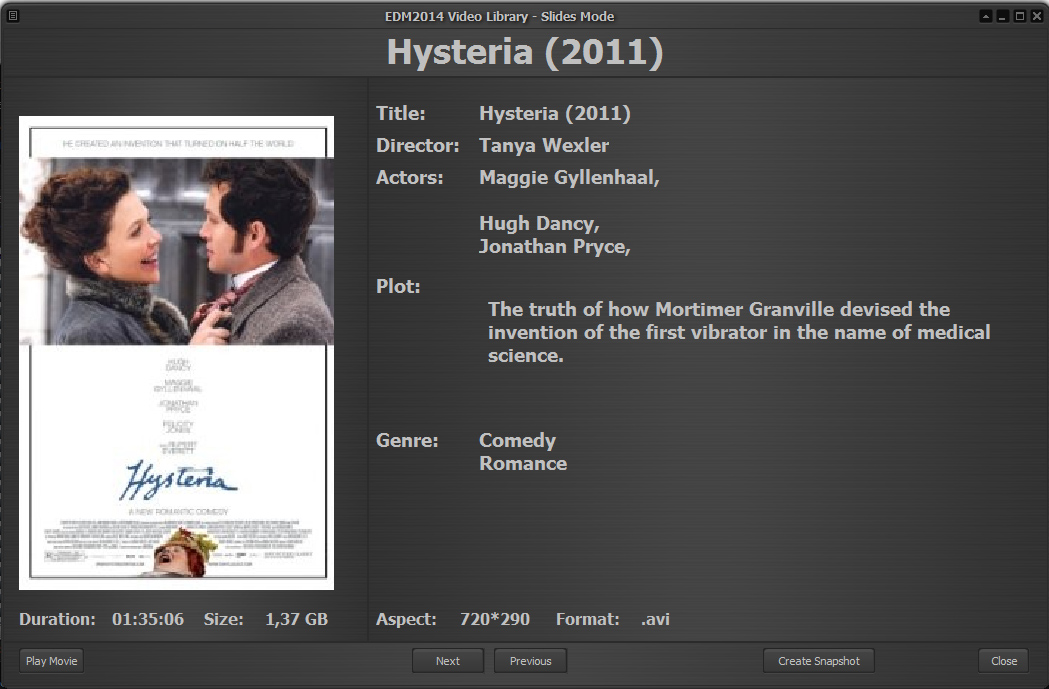The height and width of the screenshot is (689, 1049).
Task: Click the Genre: label
Action: click(x=407, y=440)
